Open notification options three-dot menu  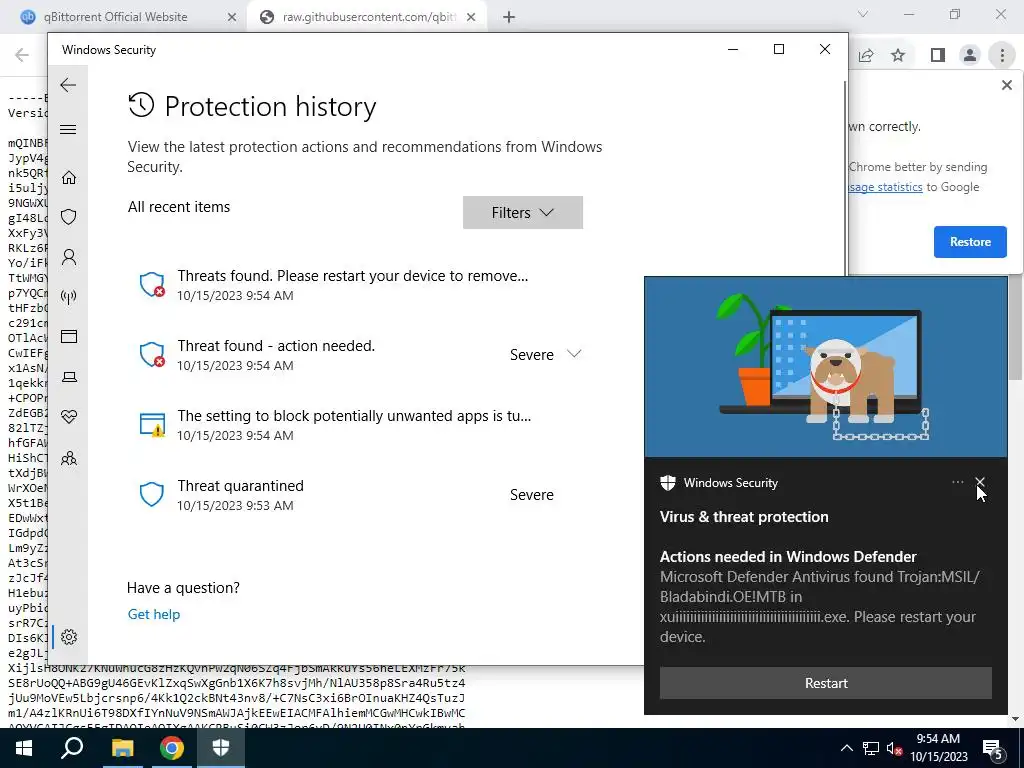click(x=957, y=482)
